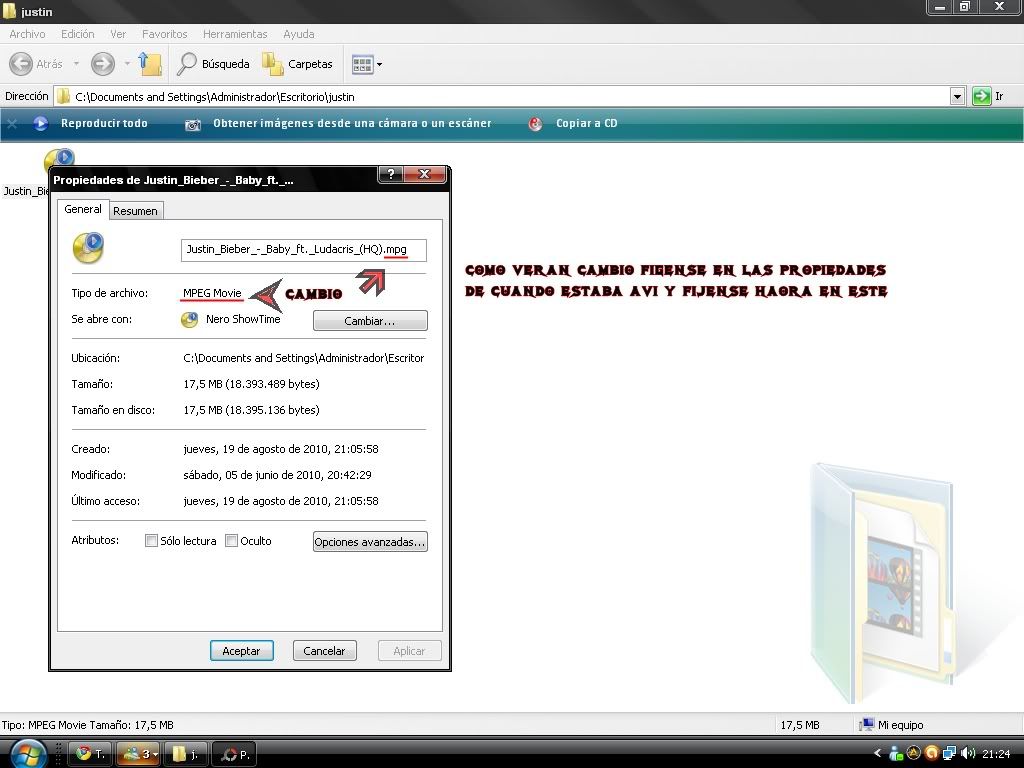This screenshot has width=1024, height=768.
Task: Click the Cambiar... button
Action: [x=370, y=321]
